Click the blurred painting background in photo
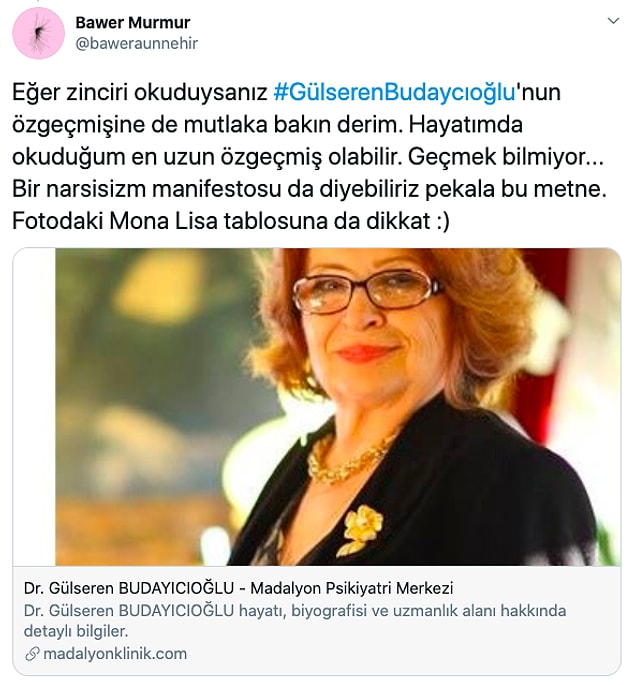The height and width of the screenshot is (685, 635). tap(157, 393)
